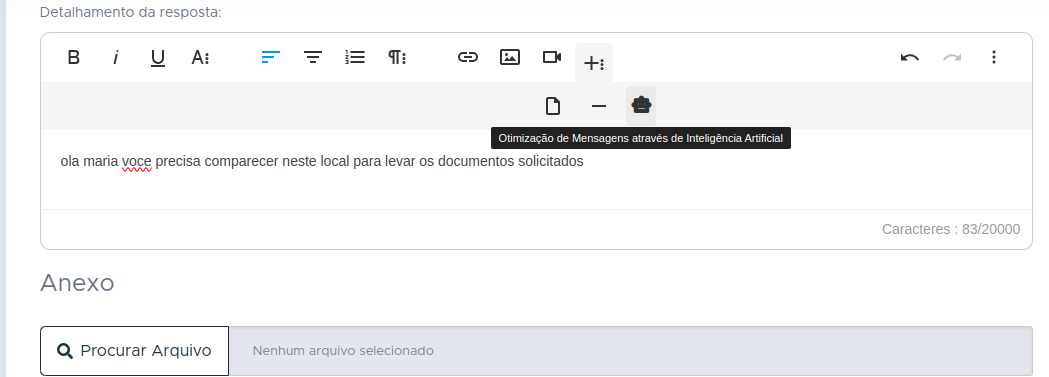
Task: Open more text formatting options
Action: pyautogui.click(x=200, y=57)
